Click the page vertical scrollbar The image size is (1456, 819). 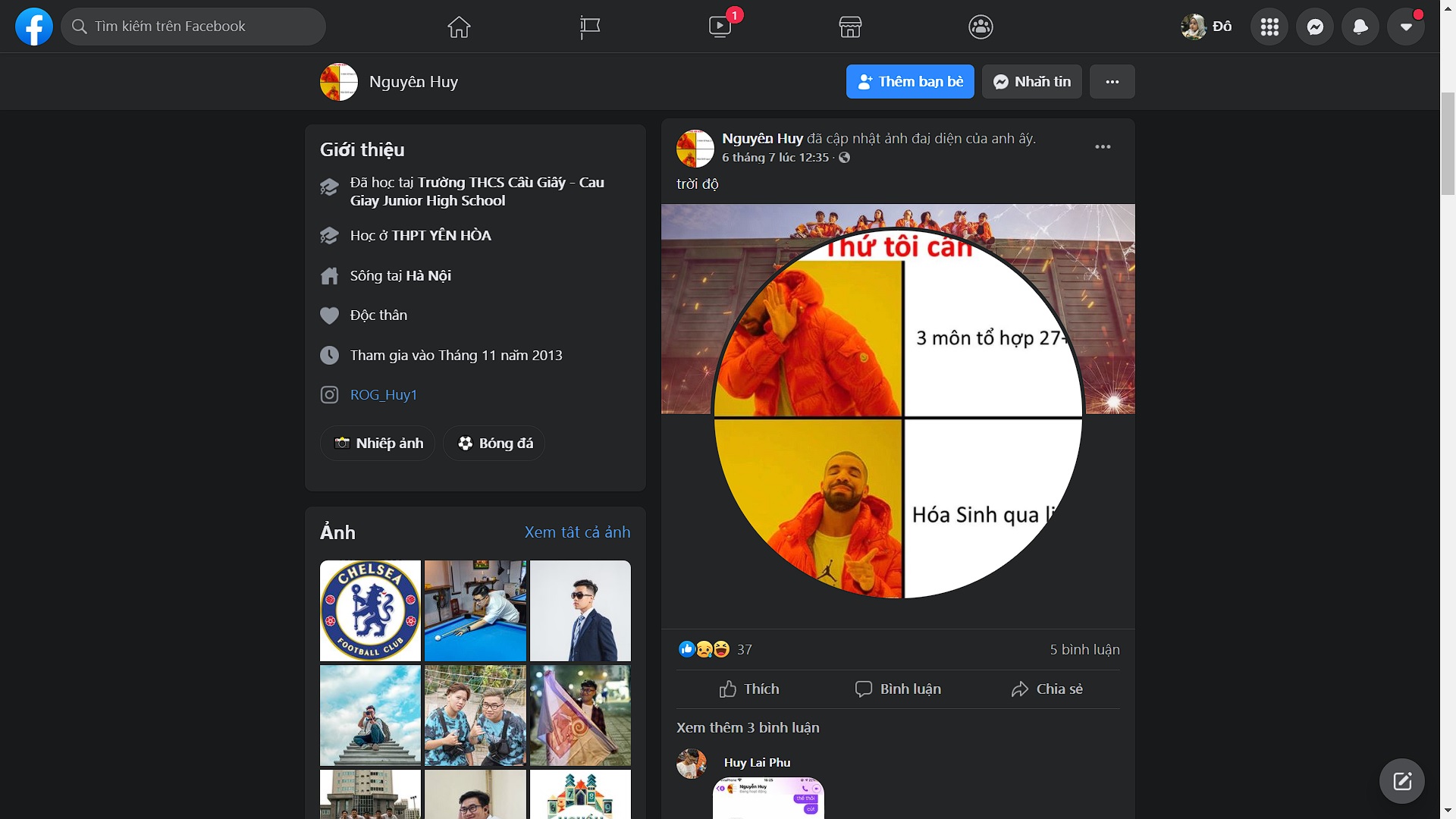point(1448,143)
